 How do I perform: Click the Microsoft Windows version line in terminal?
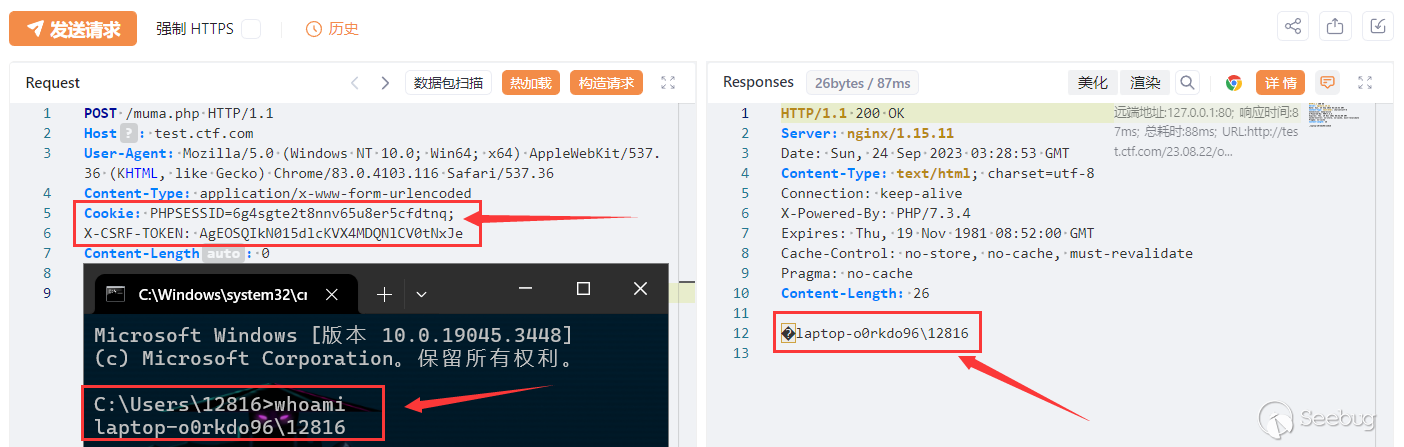click(333, 335)
